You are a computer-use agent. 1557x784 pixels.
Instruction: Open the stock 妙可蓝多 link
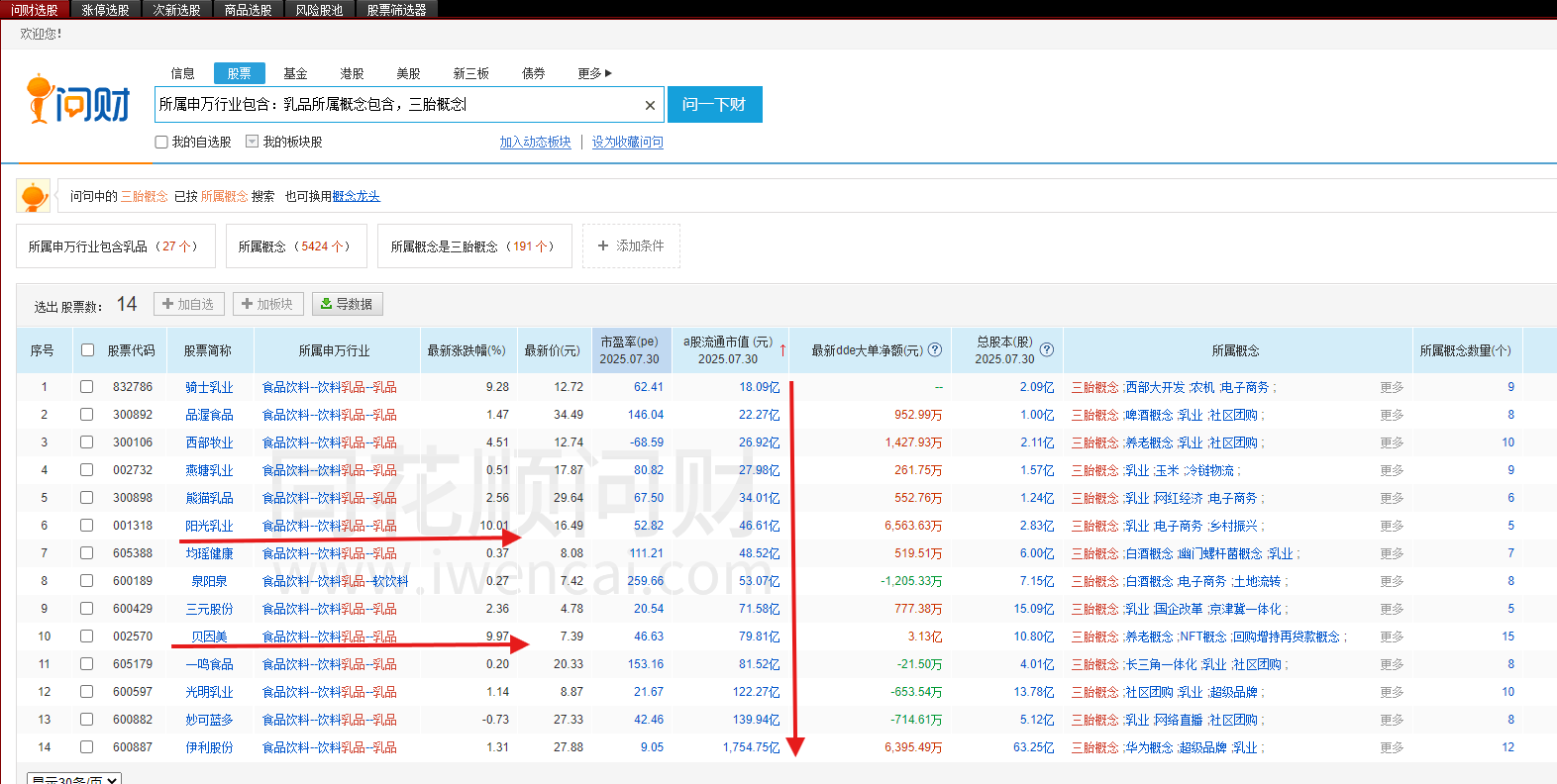click(209, 720)
